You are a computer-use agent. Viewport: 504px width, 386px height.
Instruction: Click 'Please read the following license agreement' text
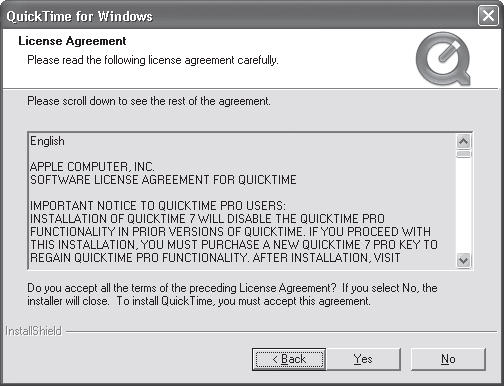(153, 60)
